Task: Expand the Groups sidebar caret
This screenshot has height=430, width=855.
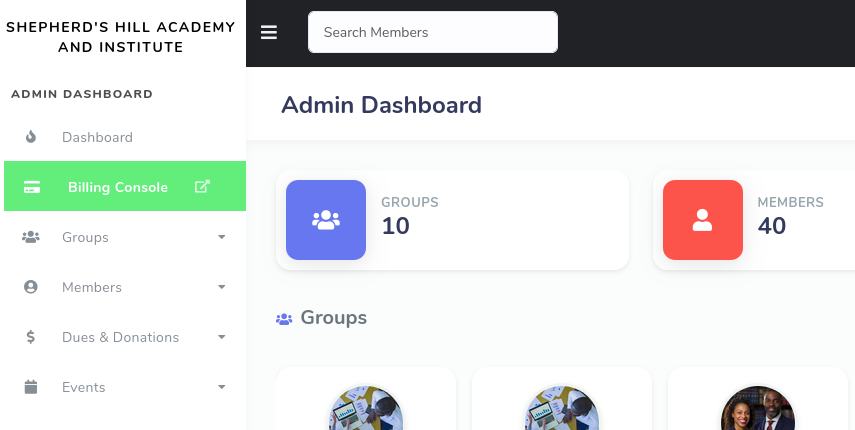Action: pyautogui.click(x=221, y=237)
